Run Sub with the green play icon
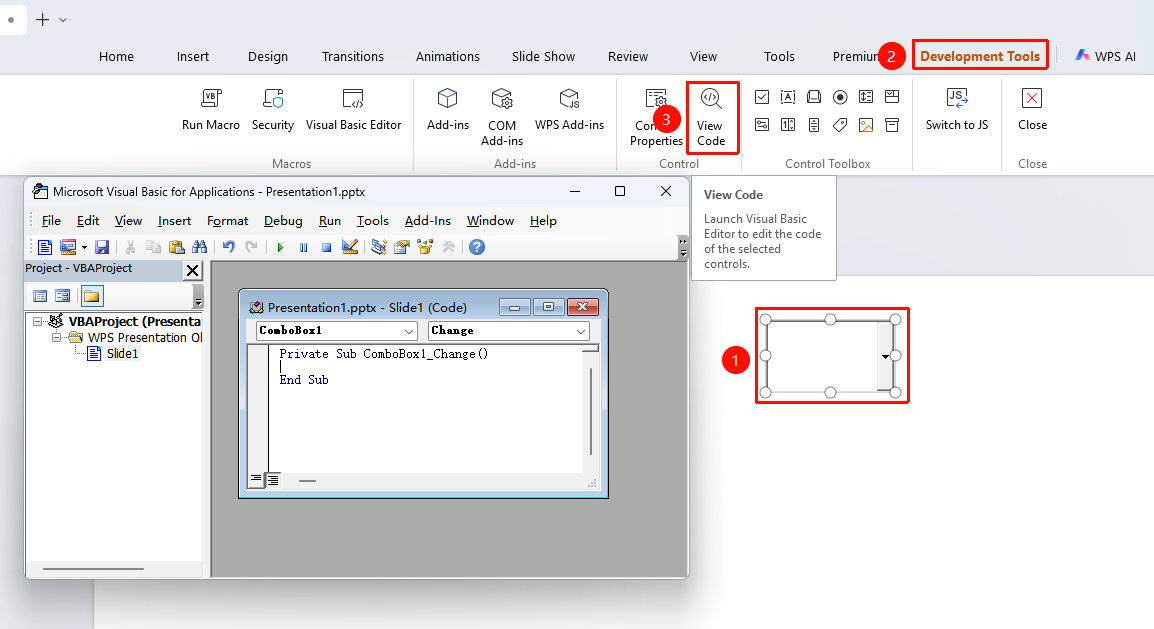 click(280, 247)
